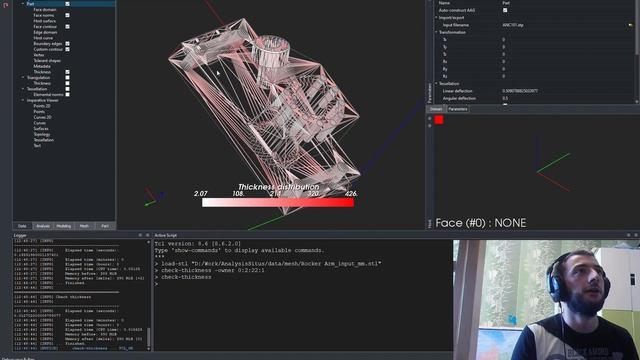Viewport: 640px width, 360px height.
Task: Click the browse icon beside Input filename
Action: (631, 25)
